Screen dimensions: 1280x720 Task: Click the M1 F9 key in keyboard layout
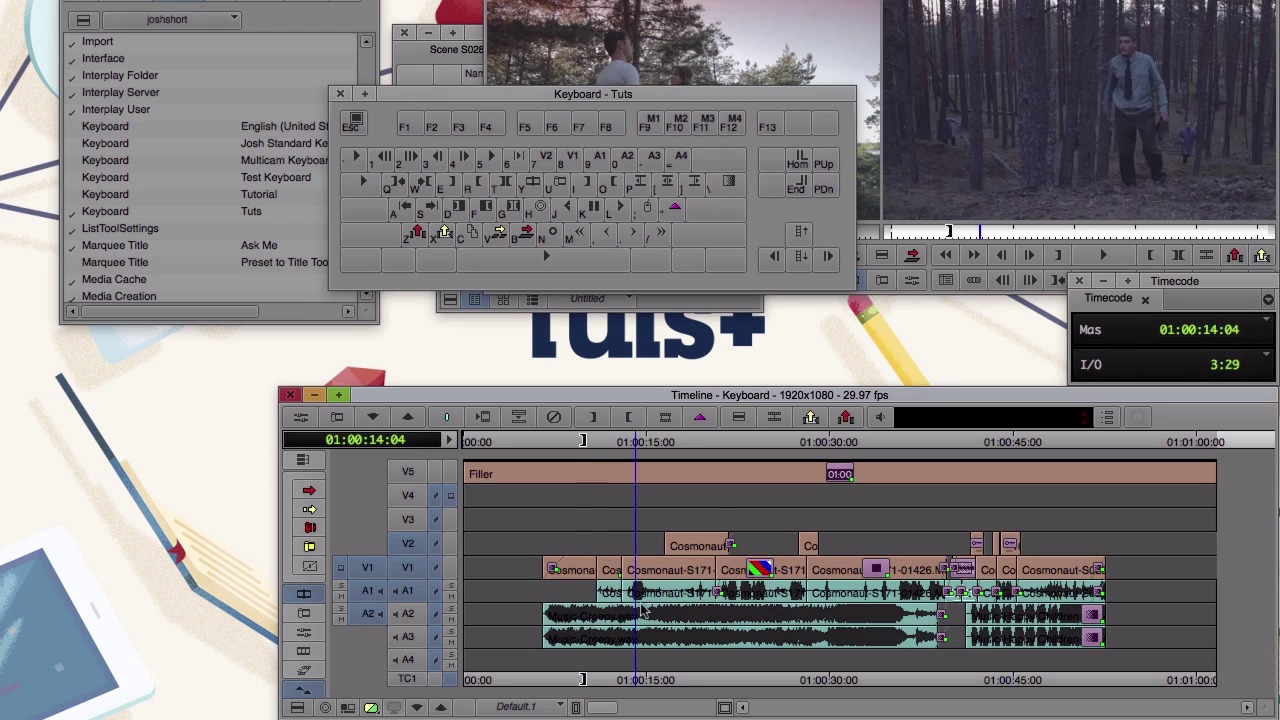(651, 123)
